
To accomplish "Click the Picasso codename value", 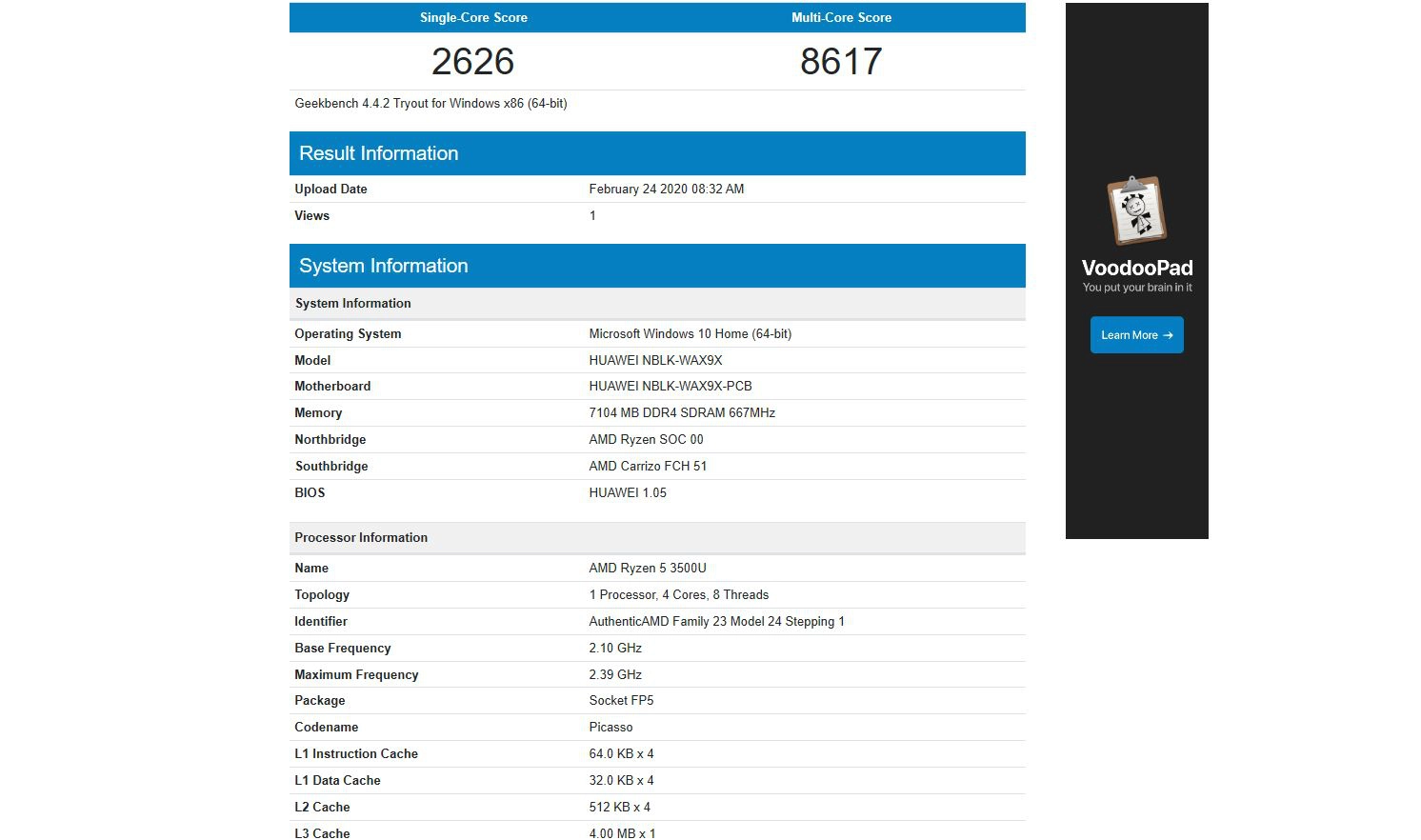I will [610, 727].
